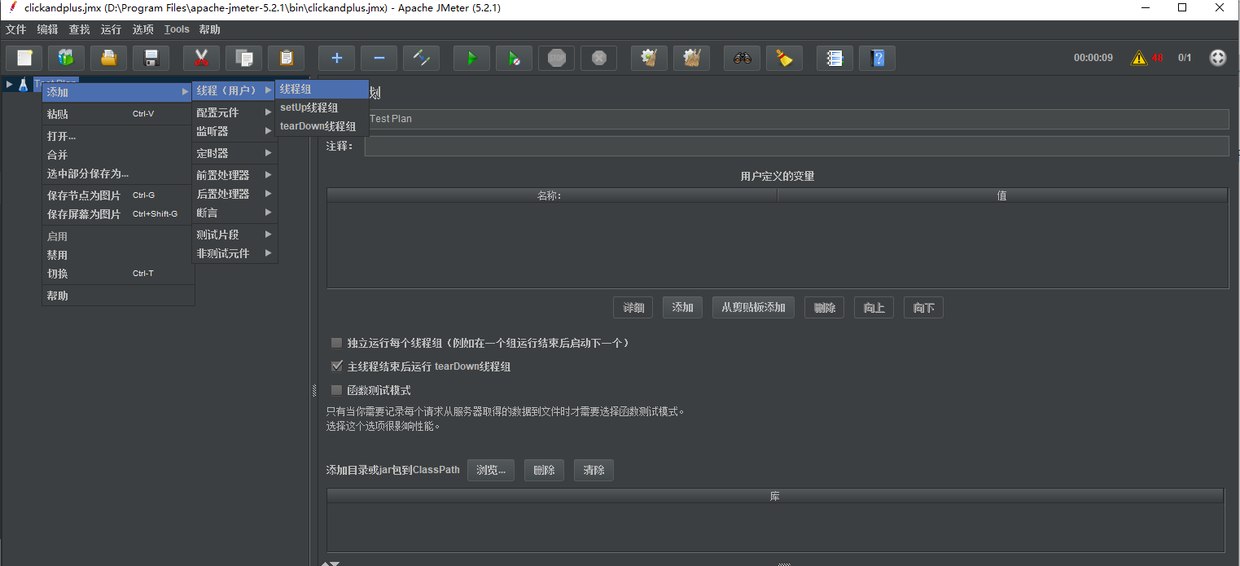Expand 监听器 submenu
The height and width of the screenshot is (566, 1240).
pyautogui.click(x=234, y=131)
